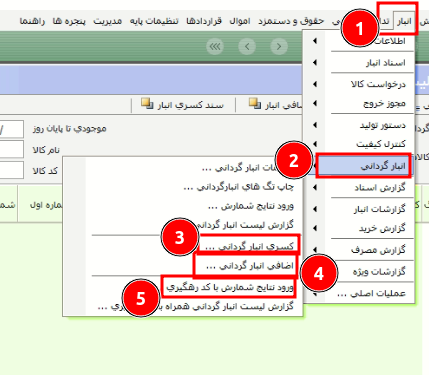Expand the گزارش اسناد submenu
Viewport: 429px width, 375px height.
coord(359,188)
